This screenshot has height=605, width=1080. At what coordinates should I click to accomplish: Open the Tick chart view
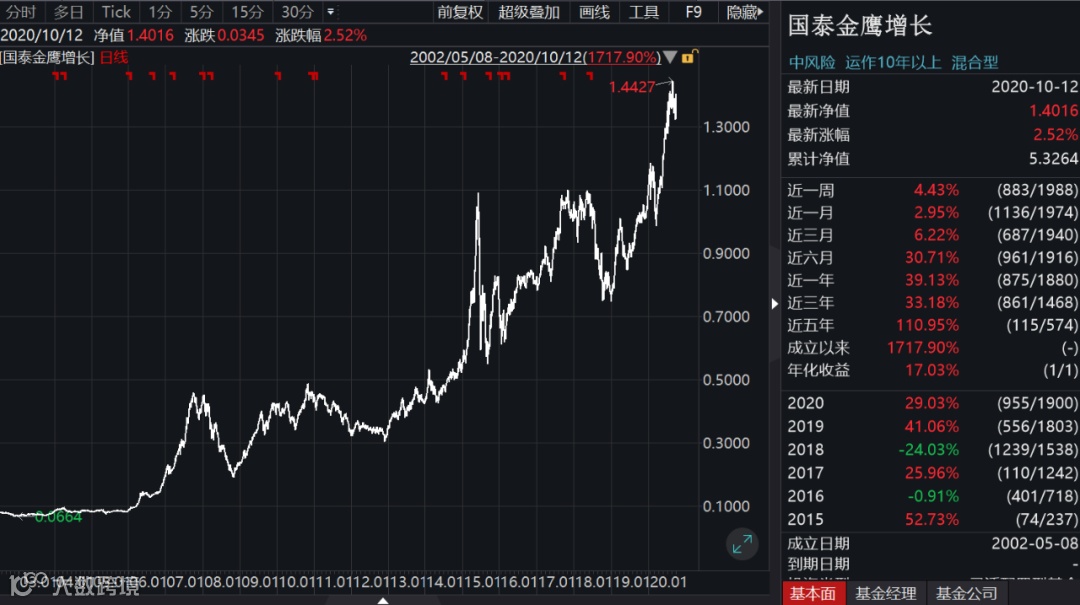116,12
